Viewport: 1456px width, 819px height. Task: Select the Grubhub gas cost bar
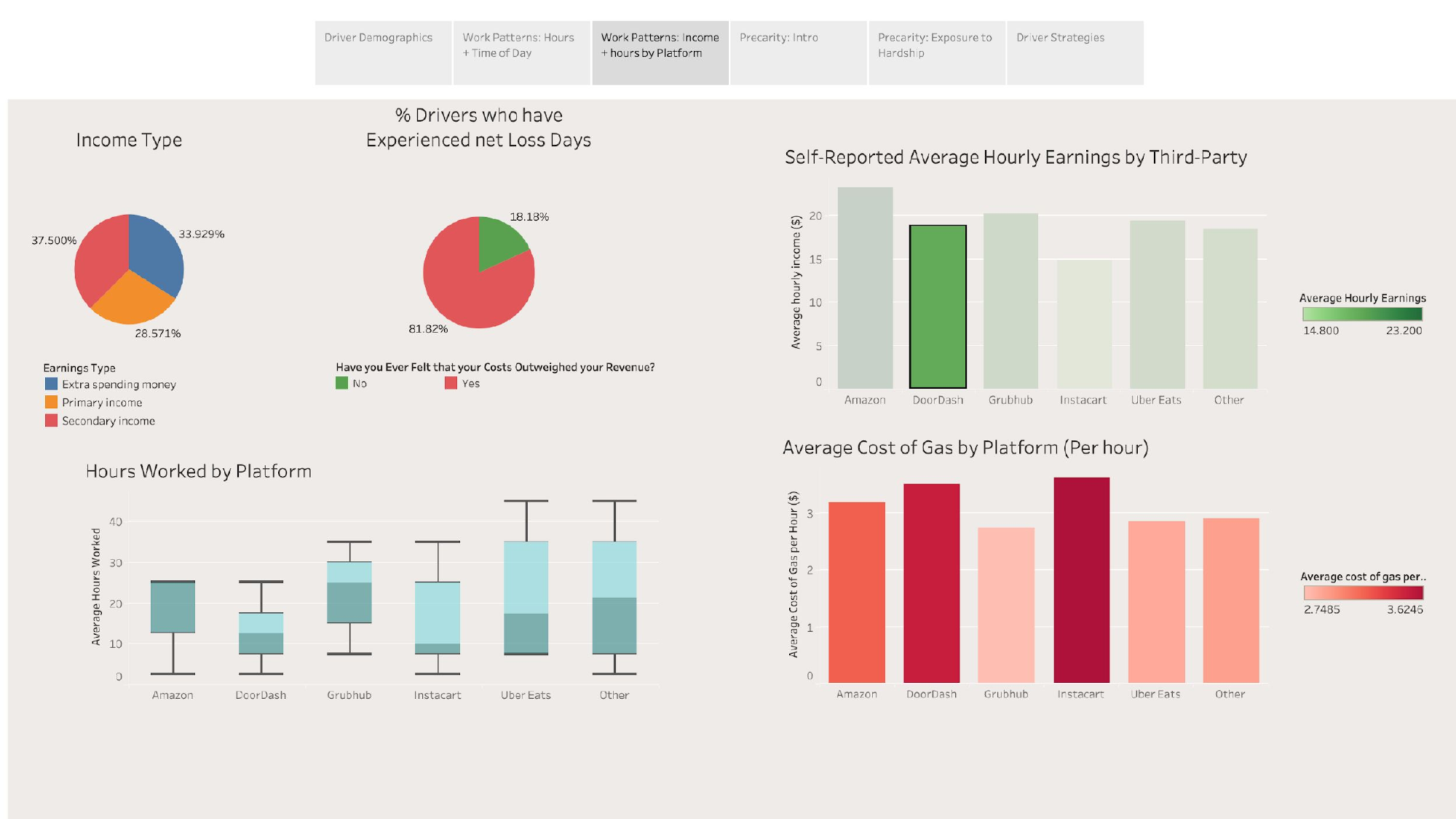pos(1006,605)
